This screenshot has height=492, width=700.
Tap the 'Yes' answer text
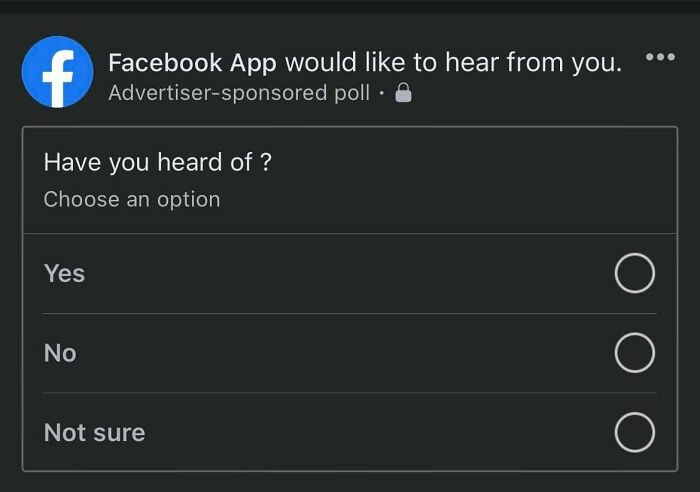tap(64, 273)
